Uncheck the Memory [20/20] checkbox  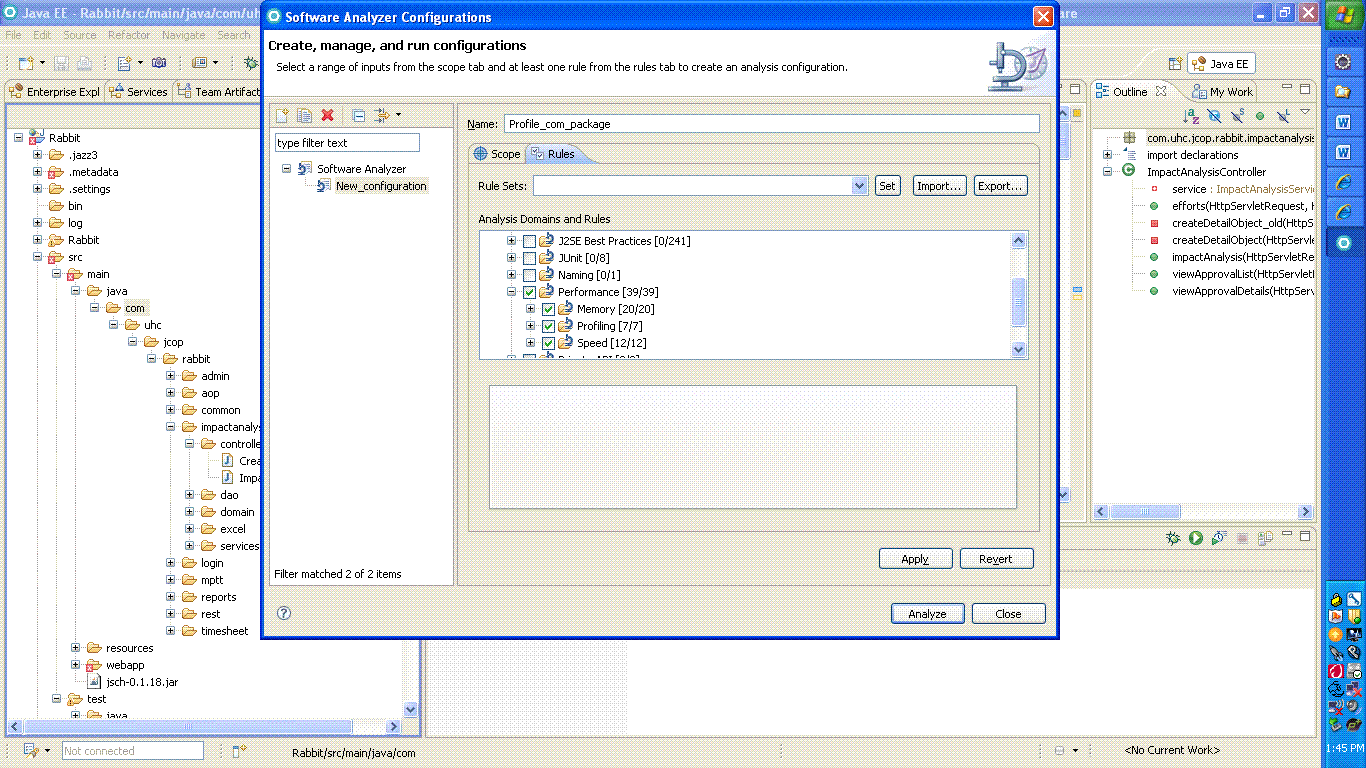[x=548, y=309]
